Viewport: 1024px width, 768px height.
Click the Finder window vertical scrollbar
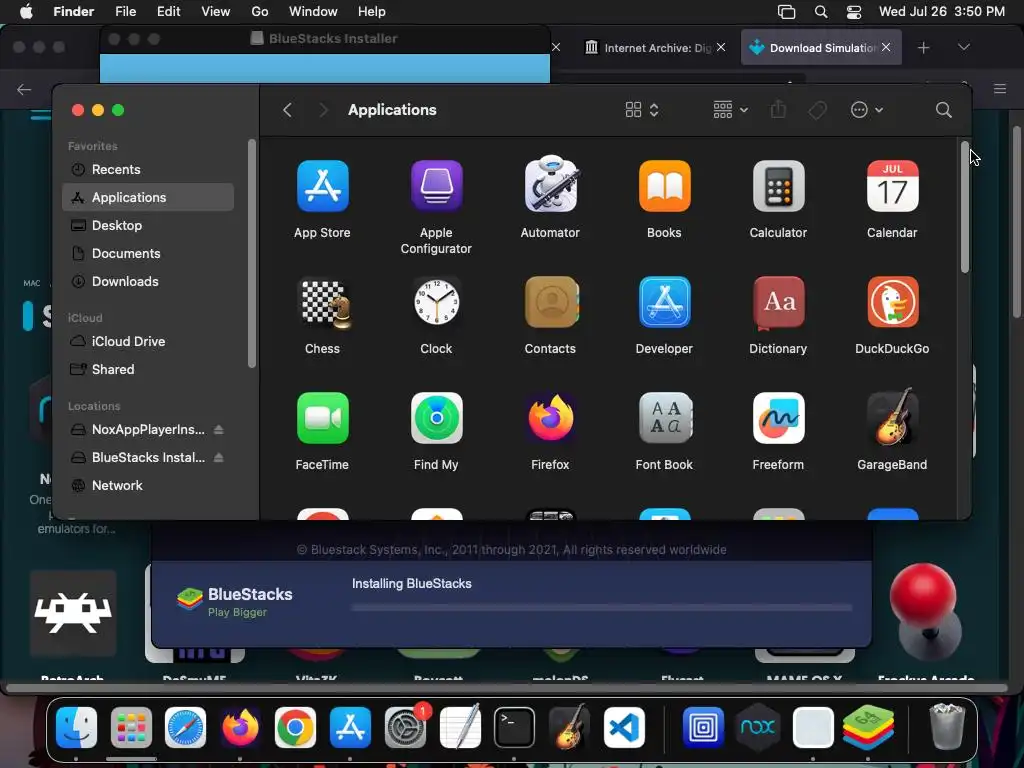click(x=965, y=207)
